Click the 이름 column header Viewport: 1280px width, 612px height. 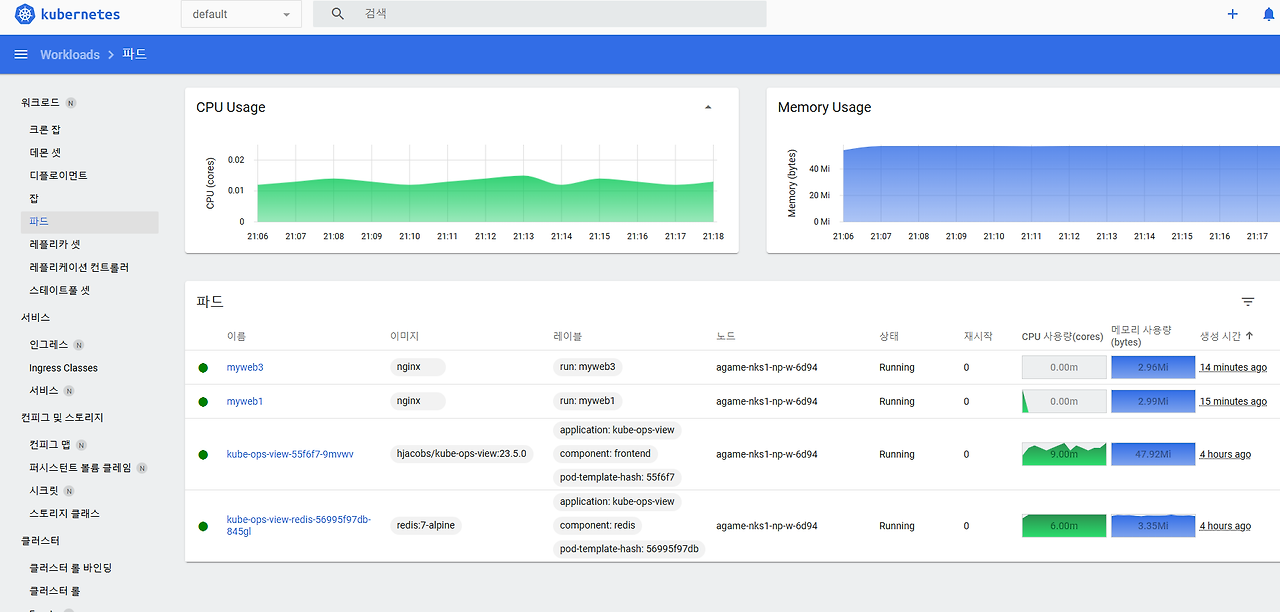236,337
